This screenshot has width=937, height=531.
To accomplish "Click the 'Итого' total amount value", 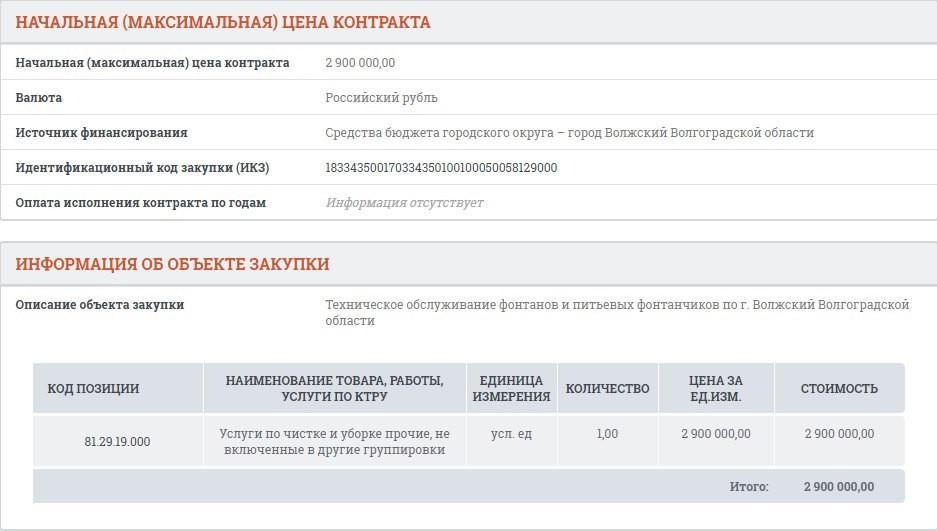I will click(839, 486).
